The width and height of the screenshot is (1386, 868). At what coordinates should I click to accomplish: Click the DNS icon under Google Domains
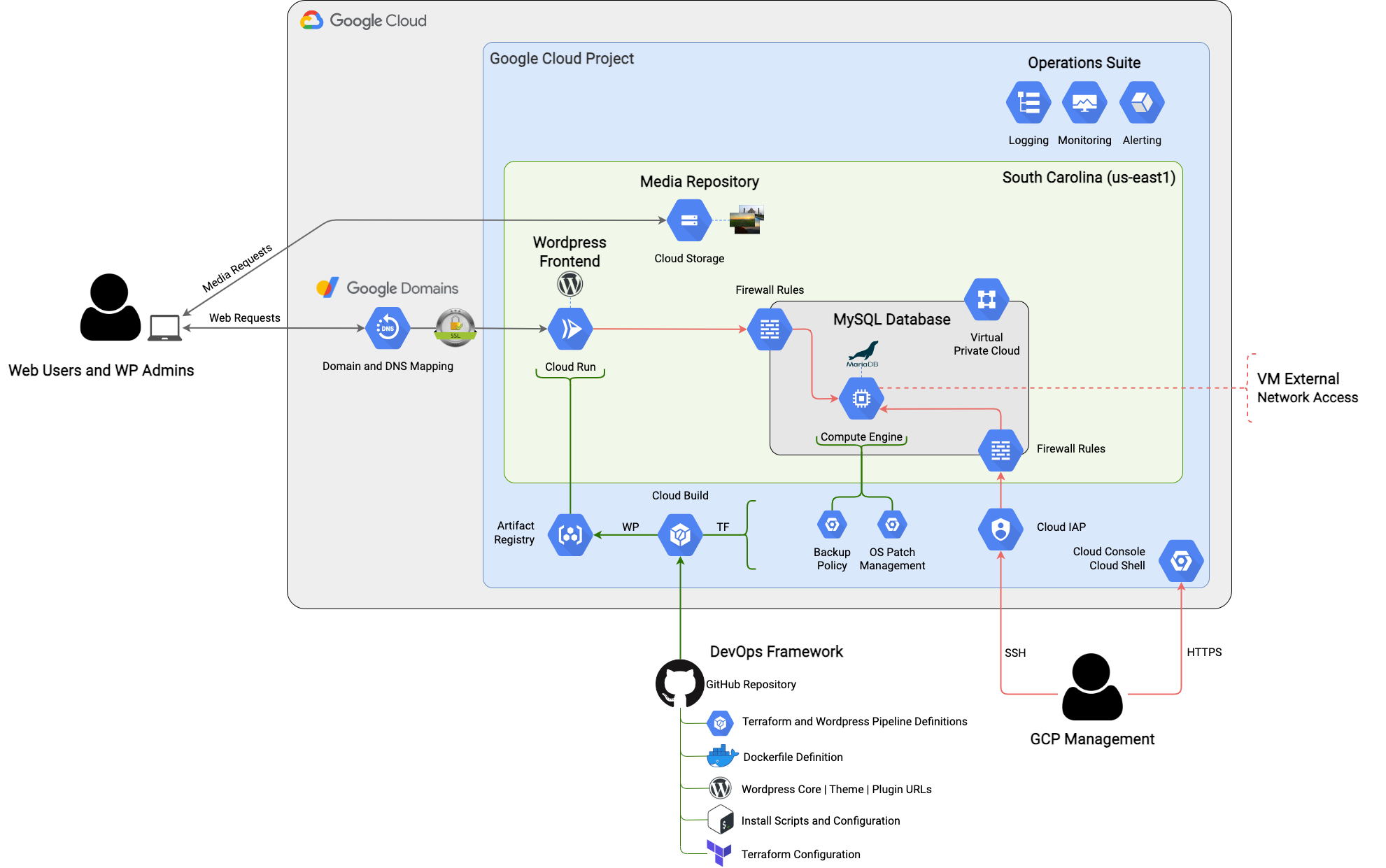[x=388, y=328]
